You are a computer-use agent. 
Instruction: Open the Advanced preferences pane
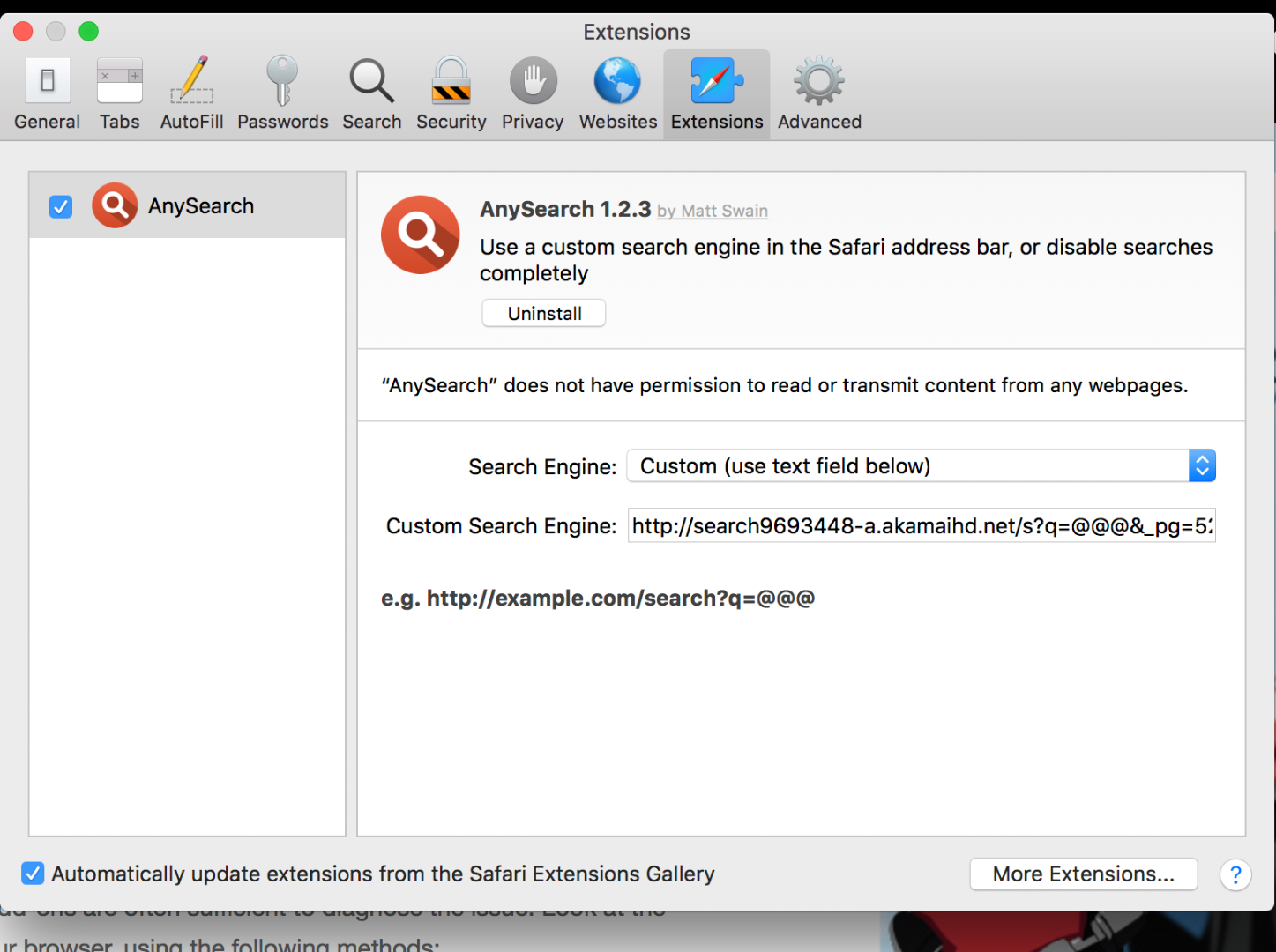pyautogui.click(x=819, y=94)
